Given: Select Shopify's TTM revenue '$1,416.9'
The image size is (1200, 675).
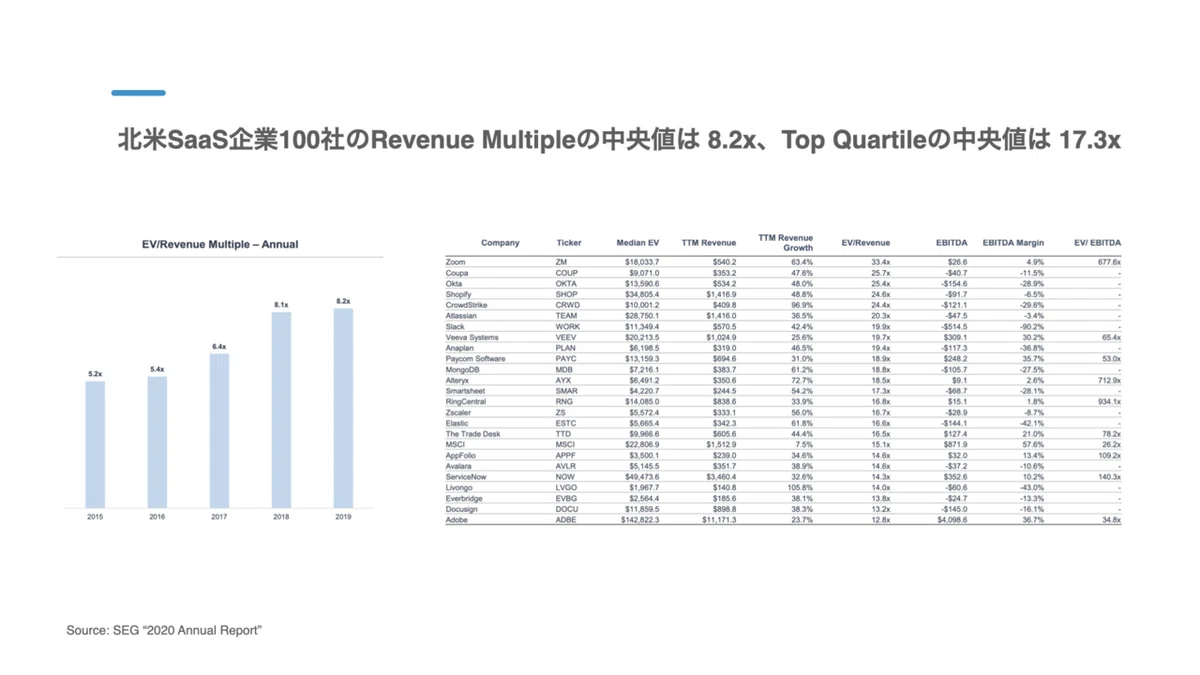Looking at the screenshot, I should (720, 294).
